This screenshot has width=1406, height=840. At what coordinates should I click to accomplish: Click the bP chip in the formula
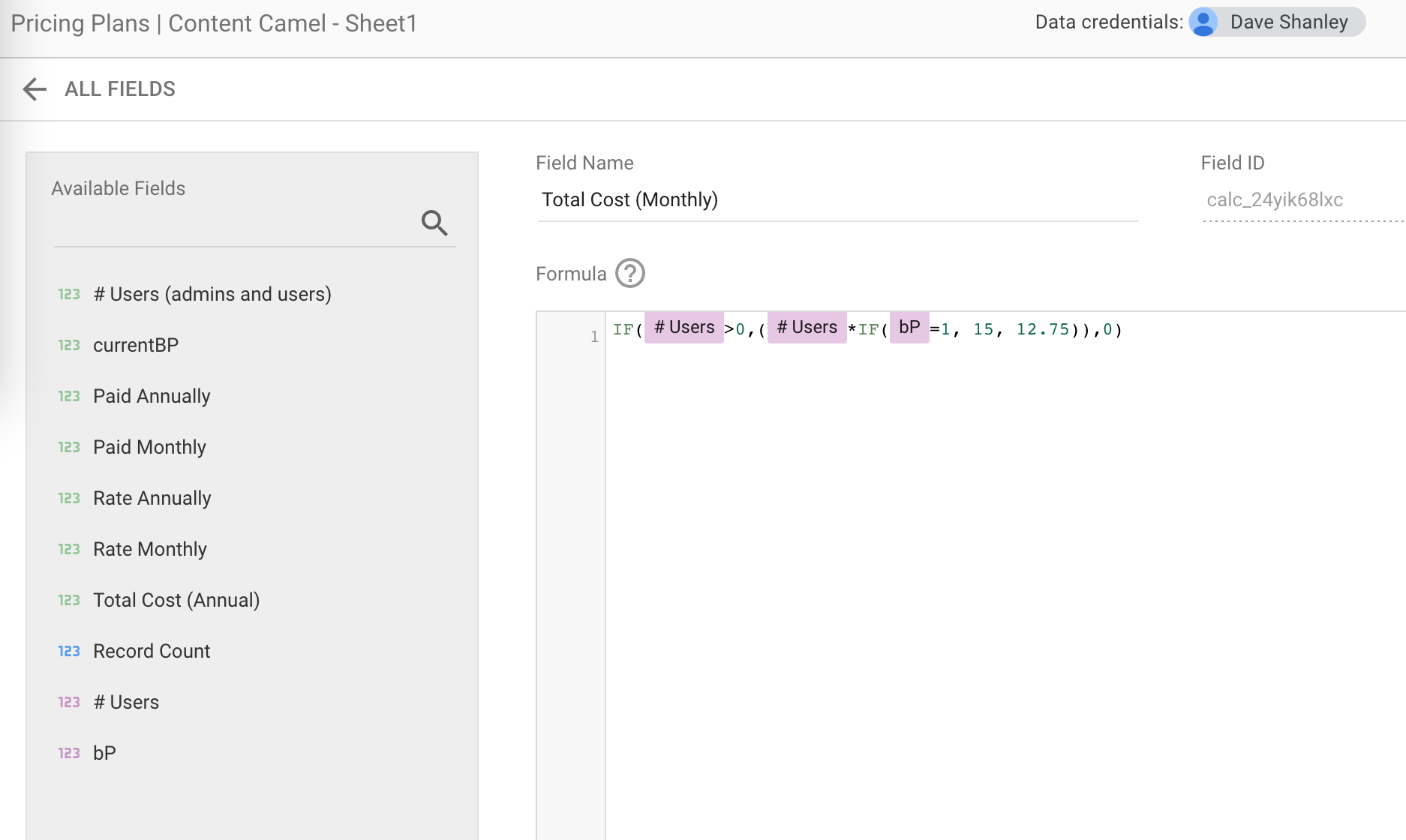(x=909, y=328)
